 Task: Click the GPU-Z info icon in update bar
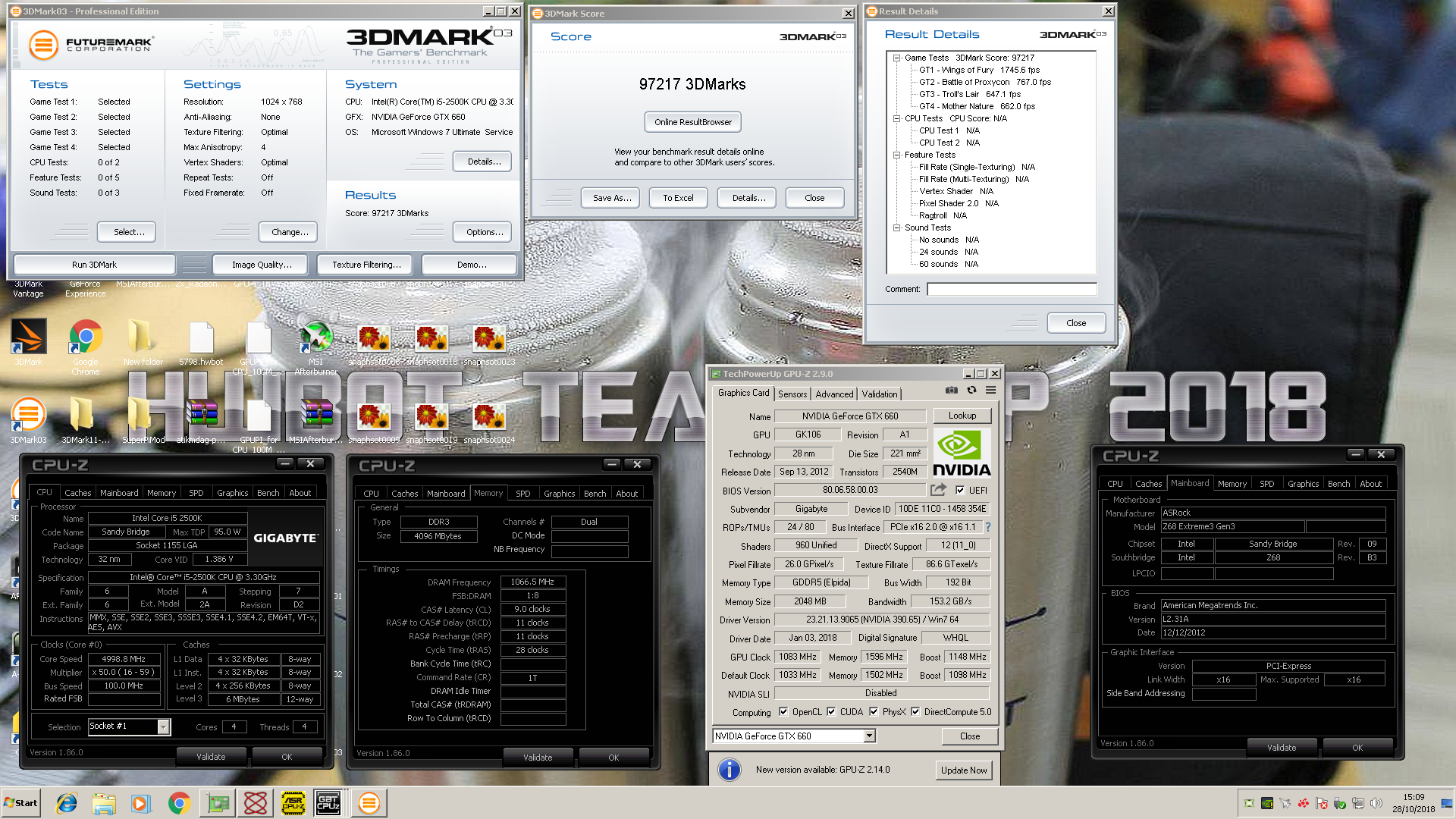pyautogui.click(x=729, y=770)
